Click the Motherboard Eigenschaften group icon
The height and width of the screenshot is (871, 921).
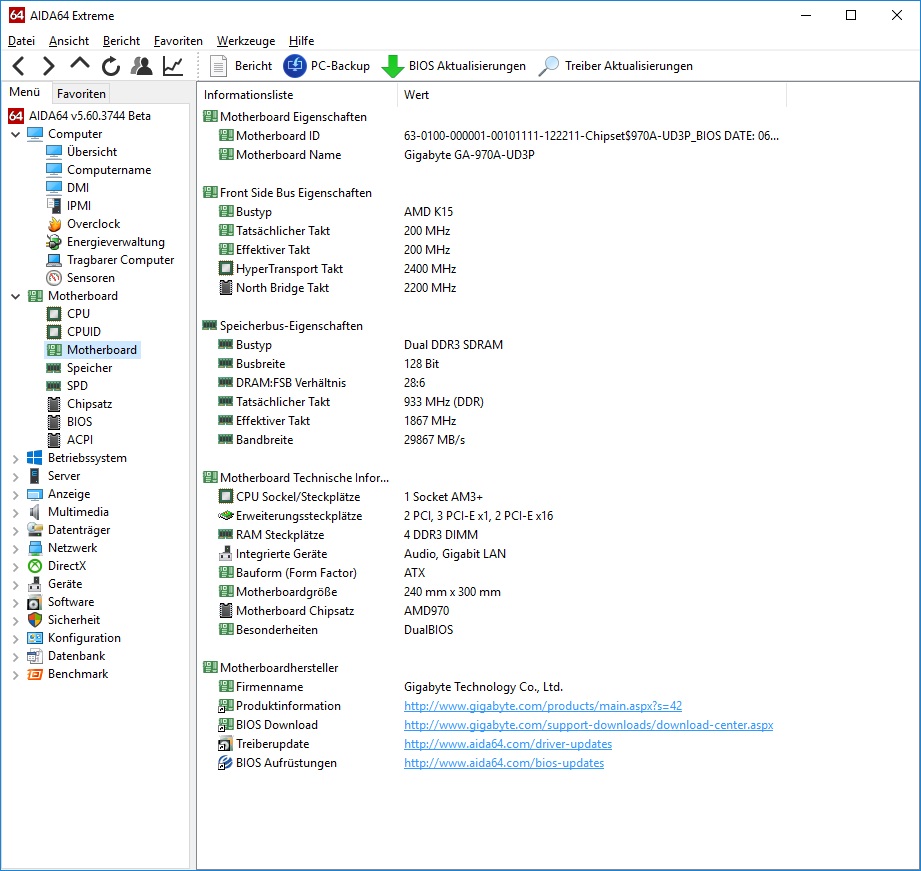point(210,116)
